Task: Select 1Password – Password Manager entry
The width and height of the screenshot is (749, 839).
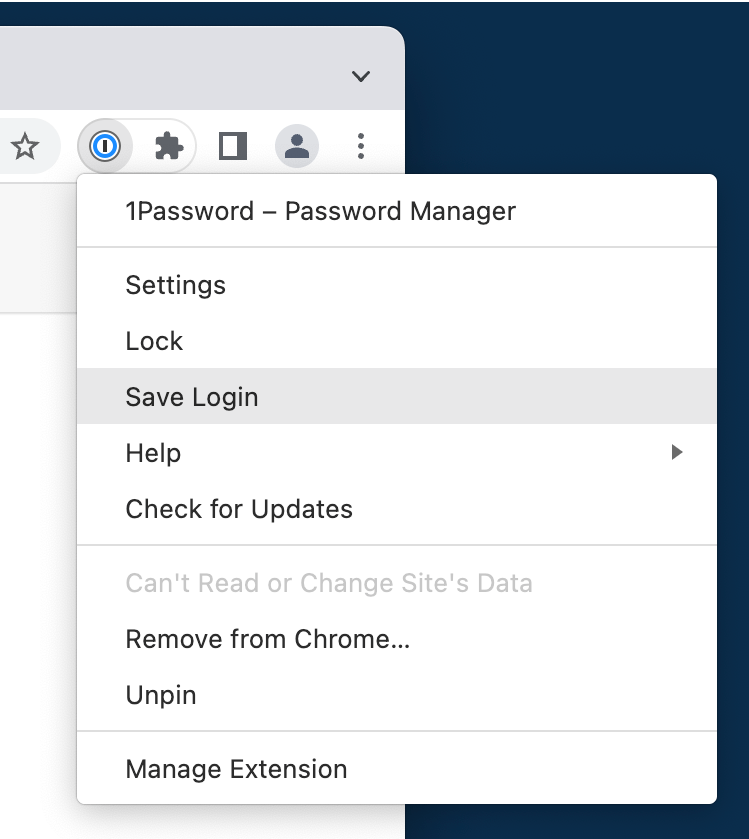Action: [396, 211]
